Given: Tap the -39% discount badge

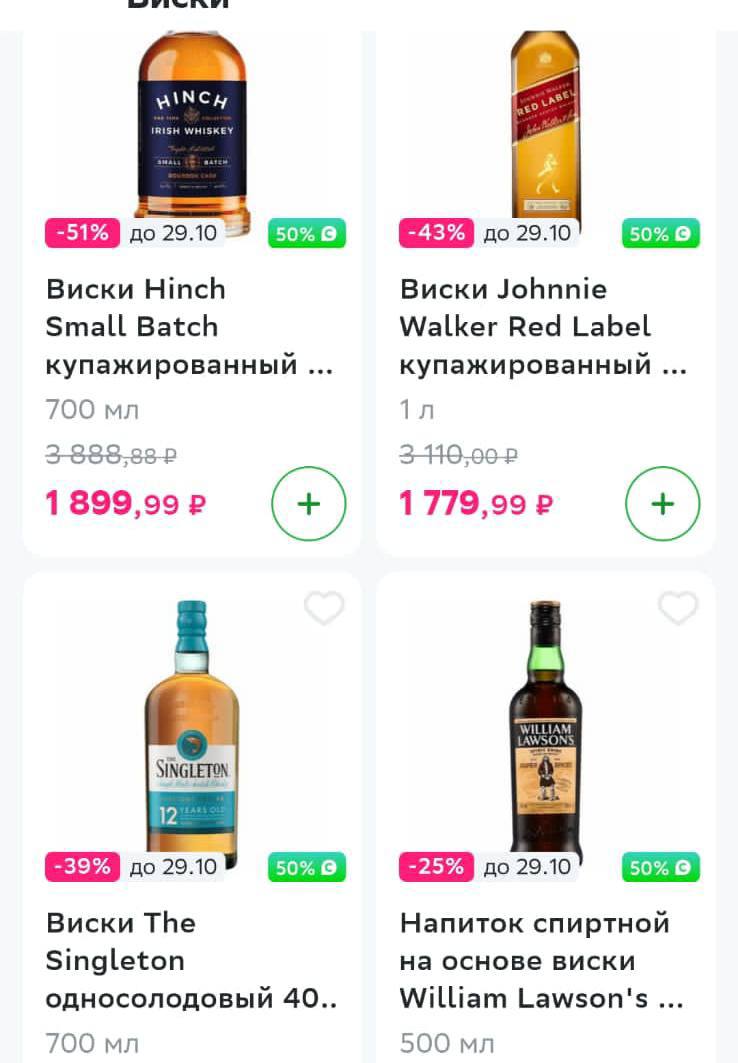Looking at the screenshot, I should 83,866.
